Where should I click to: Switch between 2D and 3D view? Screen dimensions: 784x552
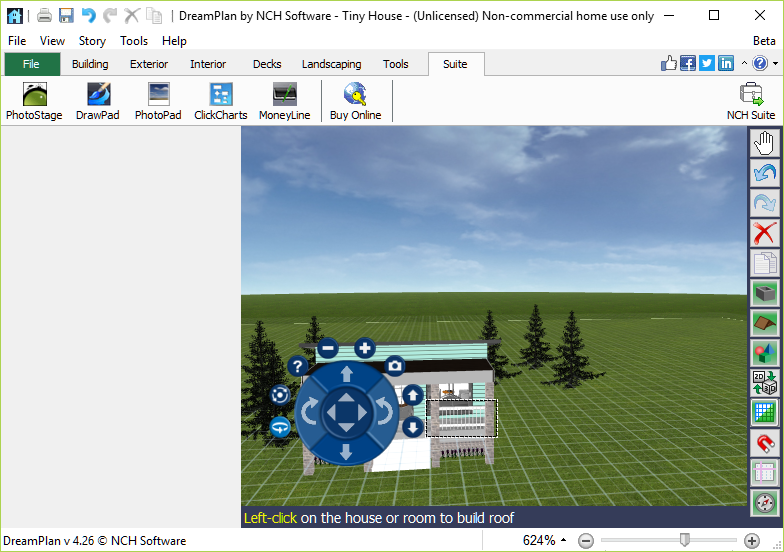(x=765, y=382)
